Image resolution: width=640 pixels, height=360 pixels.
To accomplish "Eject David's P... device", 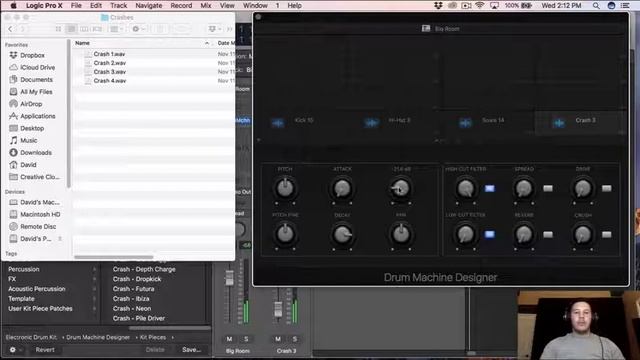I will (x=60, y=239).
